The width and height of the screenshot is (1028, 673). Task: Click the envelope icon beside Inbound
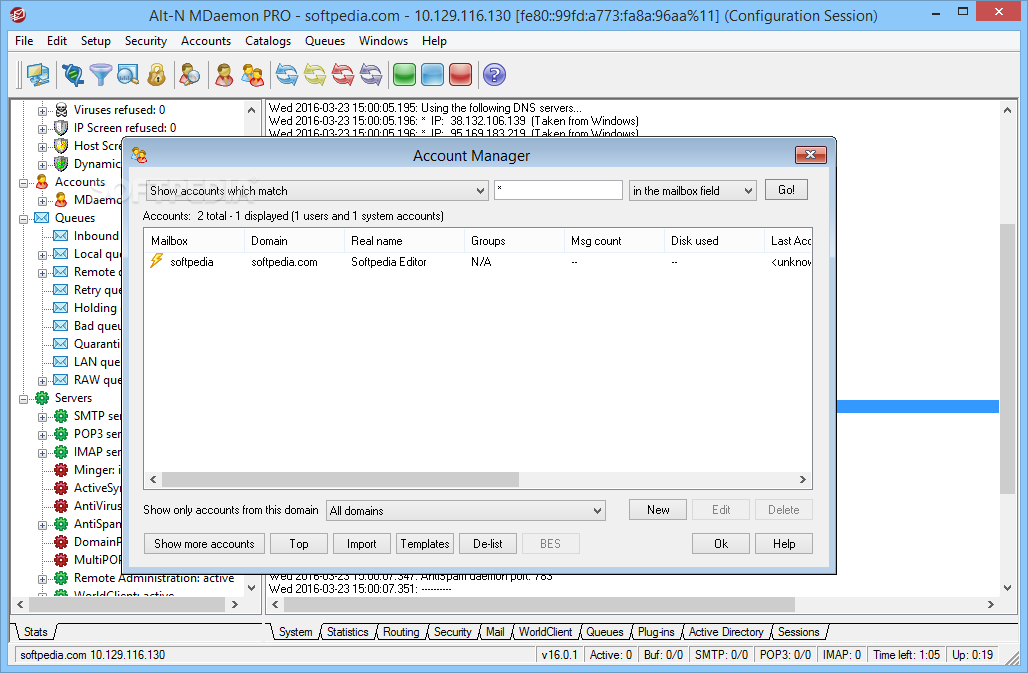[x=60, y=236]
